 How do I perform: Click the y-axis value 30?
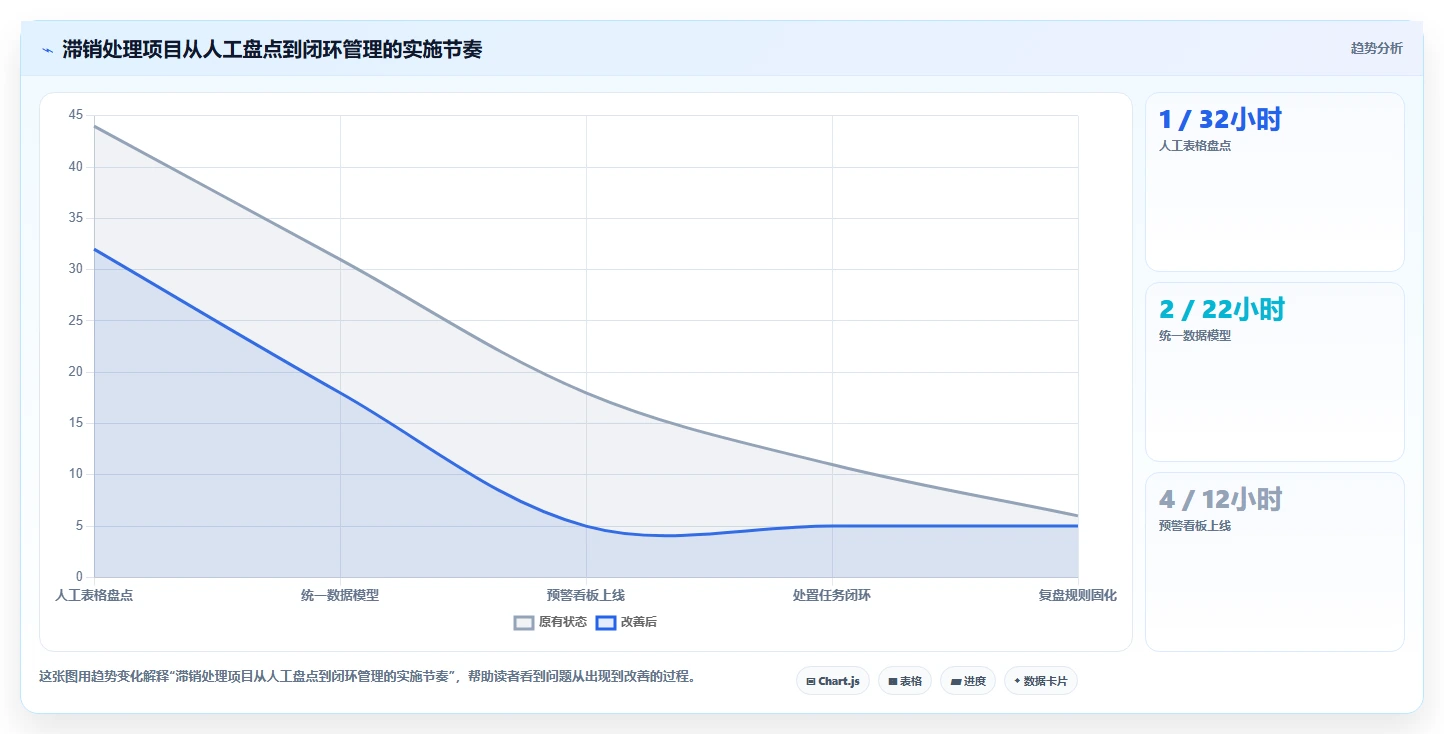tap(76, 269)
